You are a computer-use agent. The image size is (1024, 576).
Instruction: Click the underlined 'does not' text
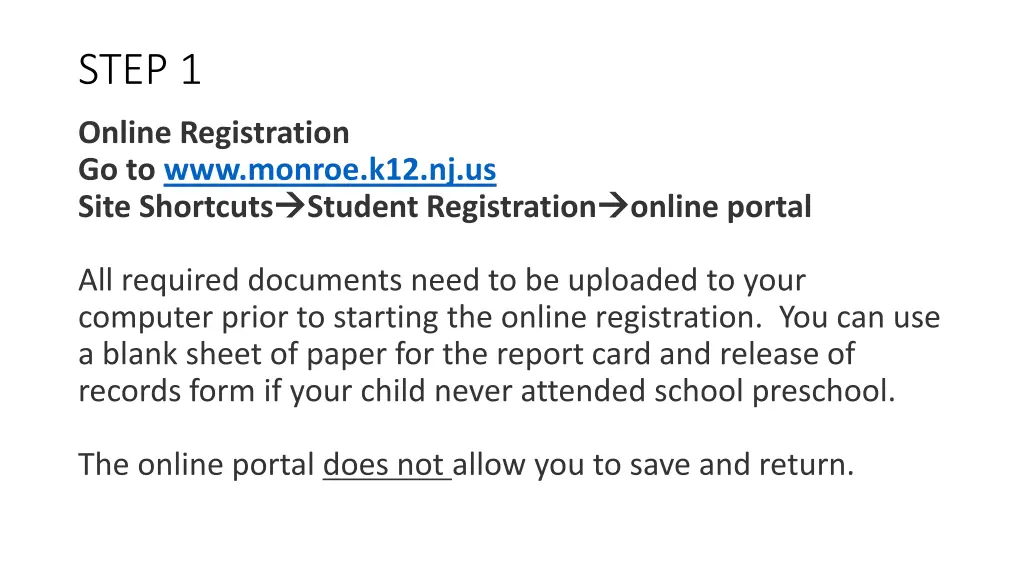387,465
